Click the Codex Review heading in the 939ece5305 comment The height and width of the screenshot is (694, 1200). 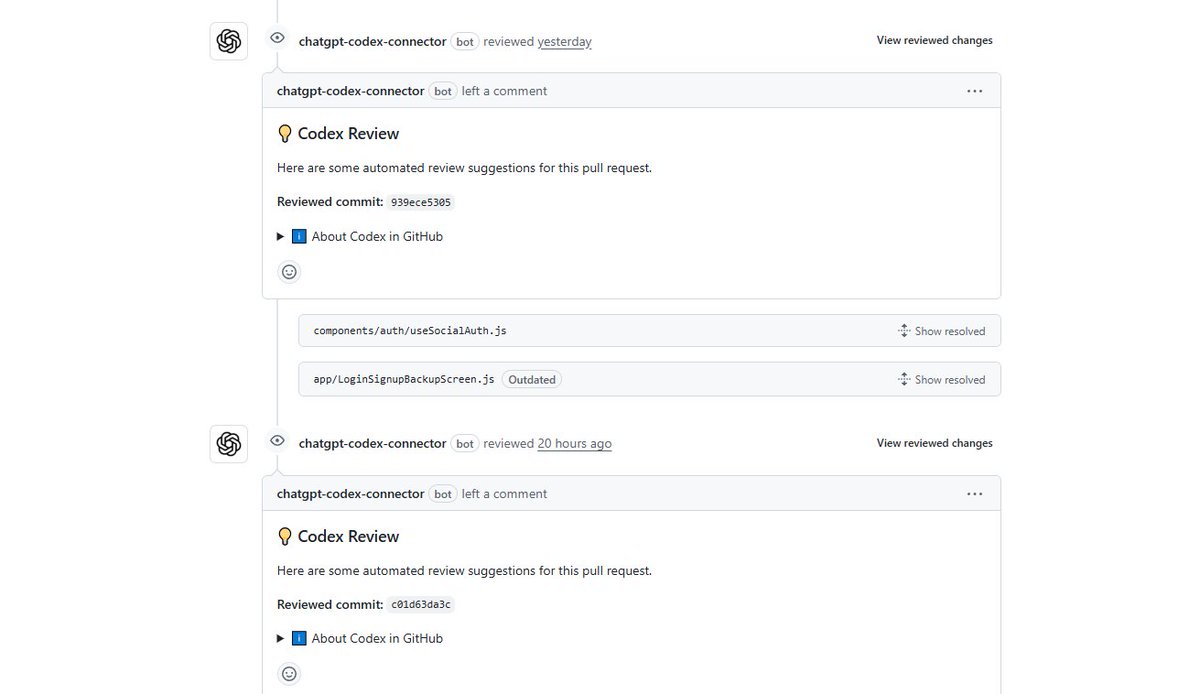[348, 134]
